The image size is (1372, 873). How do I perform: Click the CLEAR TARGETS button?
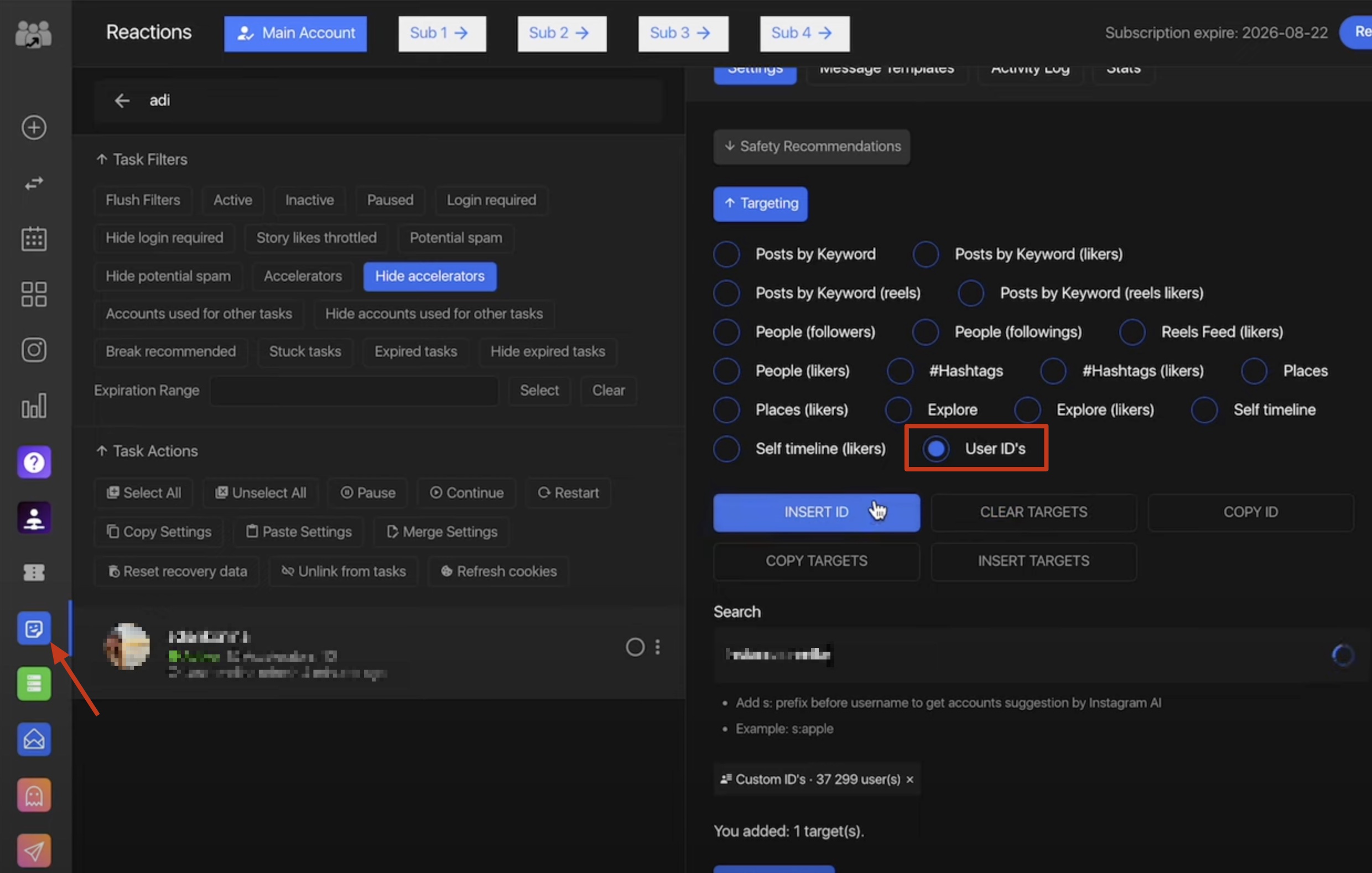coord(1033,512)
